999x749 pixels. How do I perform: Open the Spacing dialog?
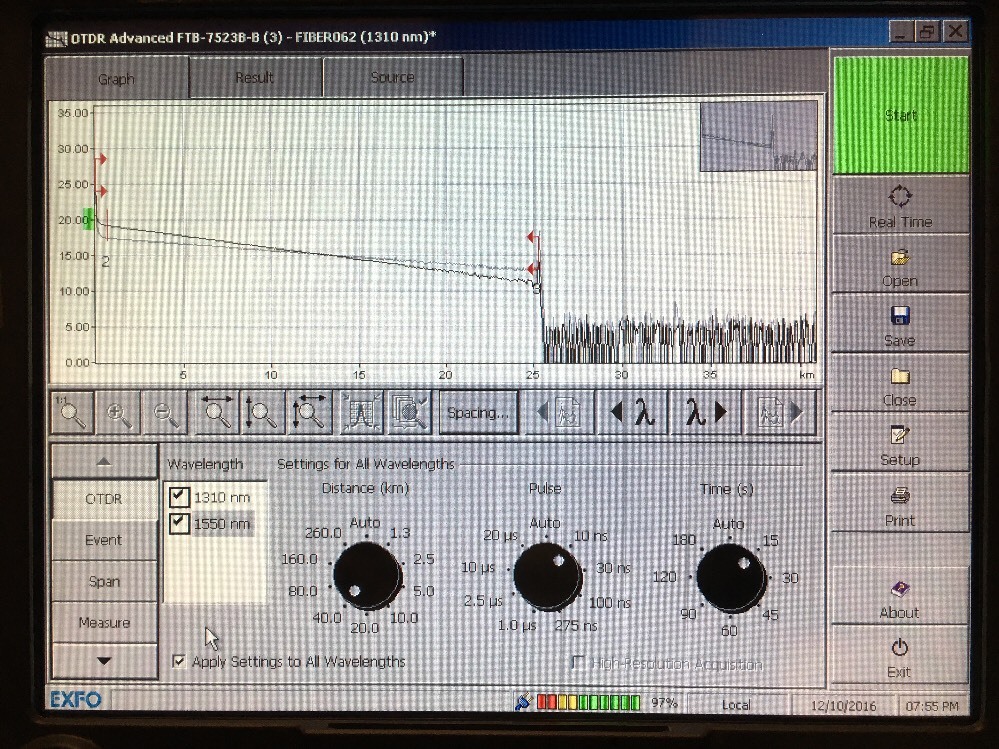point(478,411)
